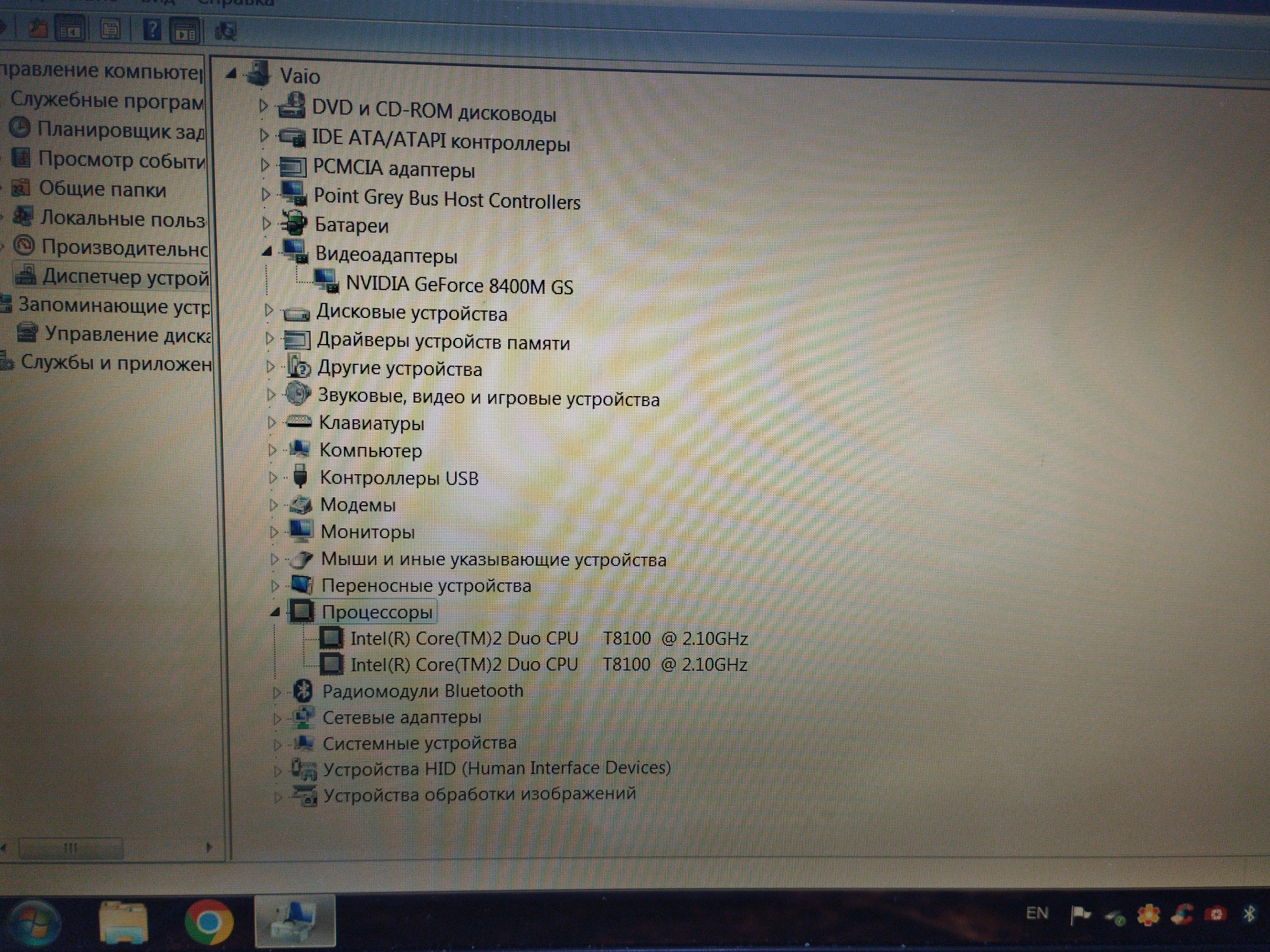Click the IDE ATA/ATAPI контроллеры icon
Screen dimensions: 1270x952
point(292,137)
